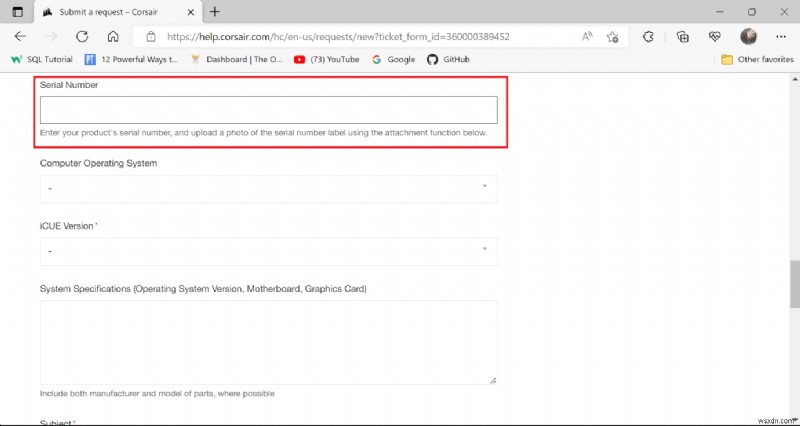Expand the iCUE Version dropdown
The width and height of the screenshot is (800, 426).
pyautogui.click(x=269, y=252)
